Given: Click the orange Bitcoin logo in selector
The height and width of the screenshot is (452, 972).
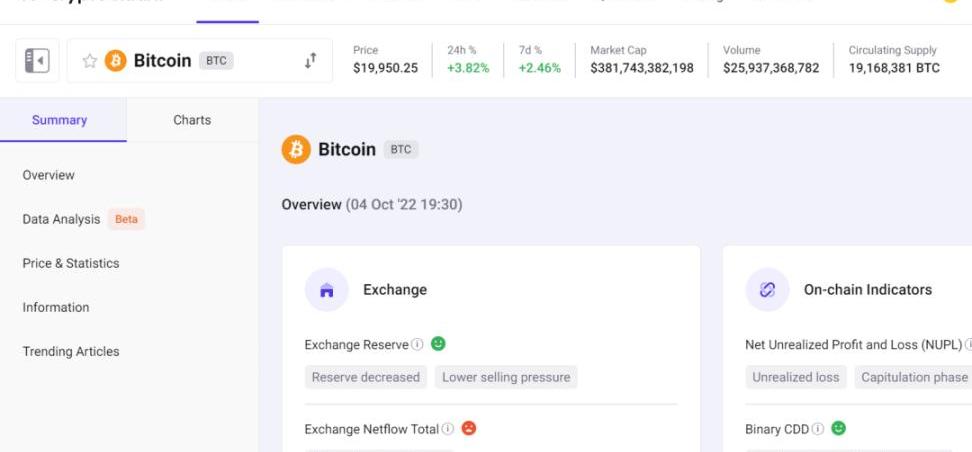Looking at the screenshot, I should click(115, 61).
